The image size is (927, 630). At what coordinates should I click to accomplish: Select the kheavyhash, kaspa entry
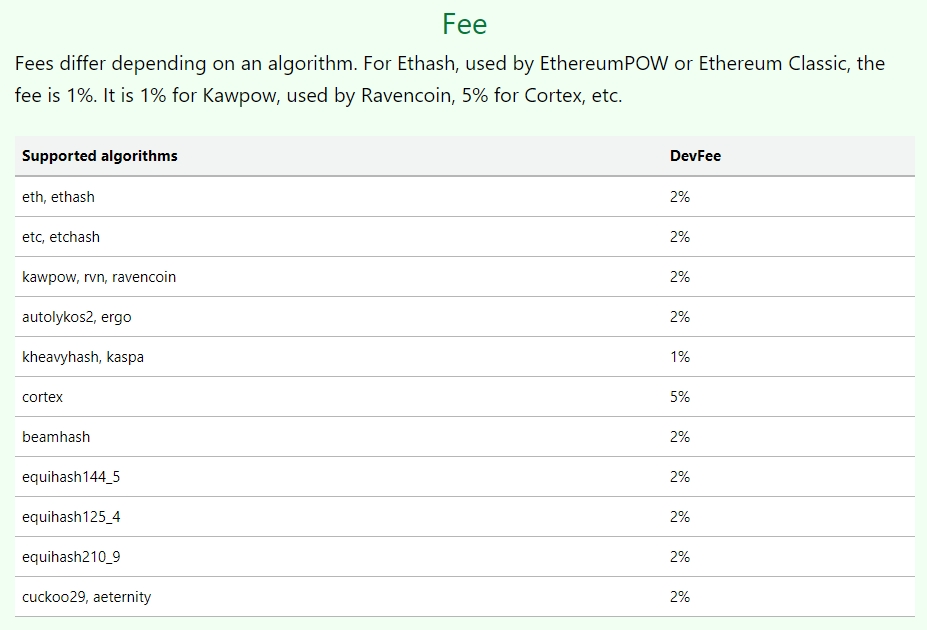[83, 357]
